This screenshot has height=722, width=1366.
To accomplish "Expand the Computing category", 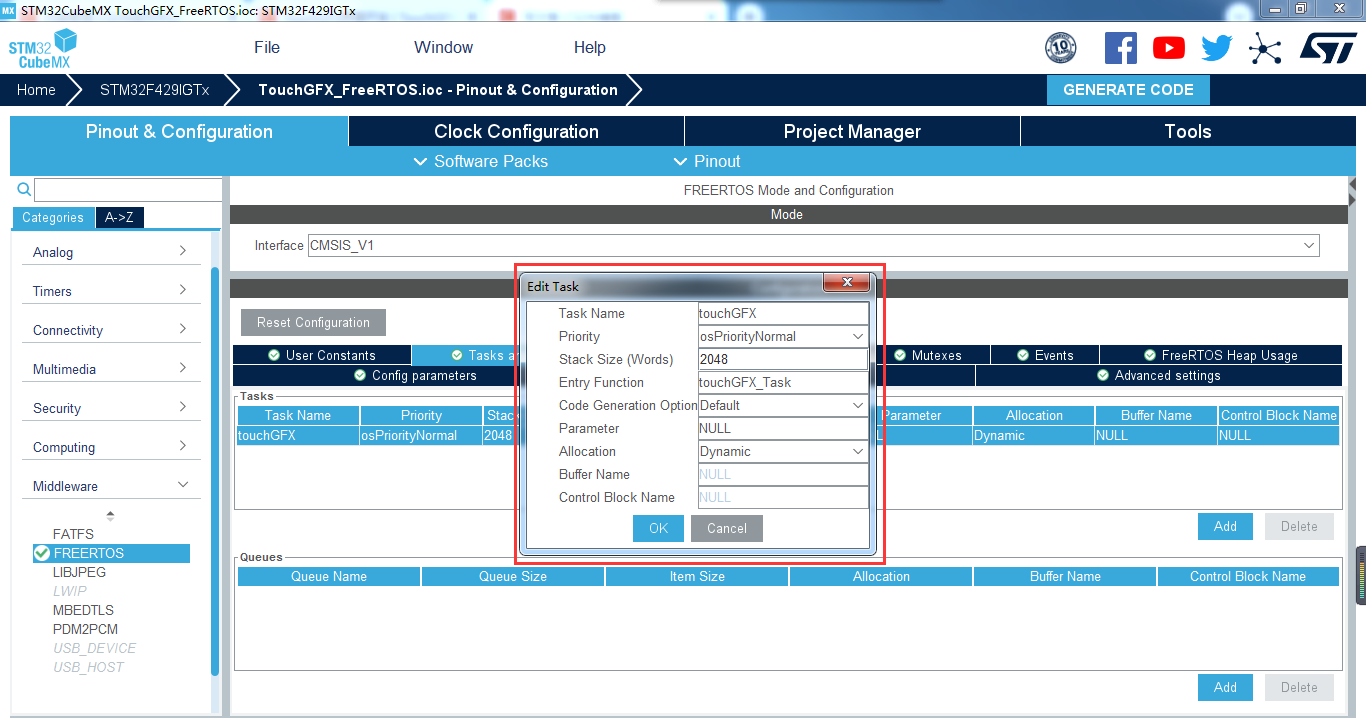I will click(110, 447).
